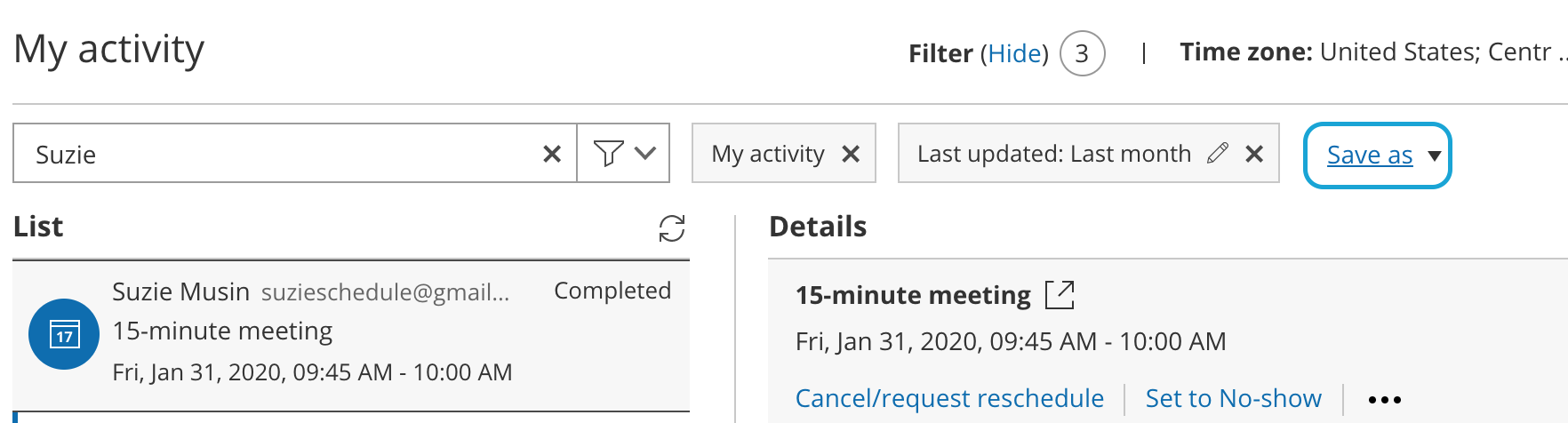Select Cancel/request reschedule link
The image size is (1568, 423).
pyautogui.click(x=949, y=398)
